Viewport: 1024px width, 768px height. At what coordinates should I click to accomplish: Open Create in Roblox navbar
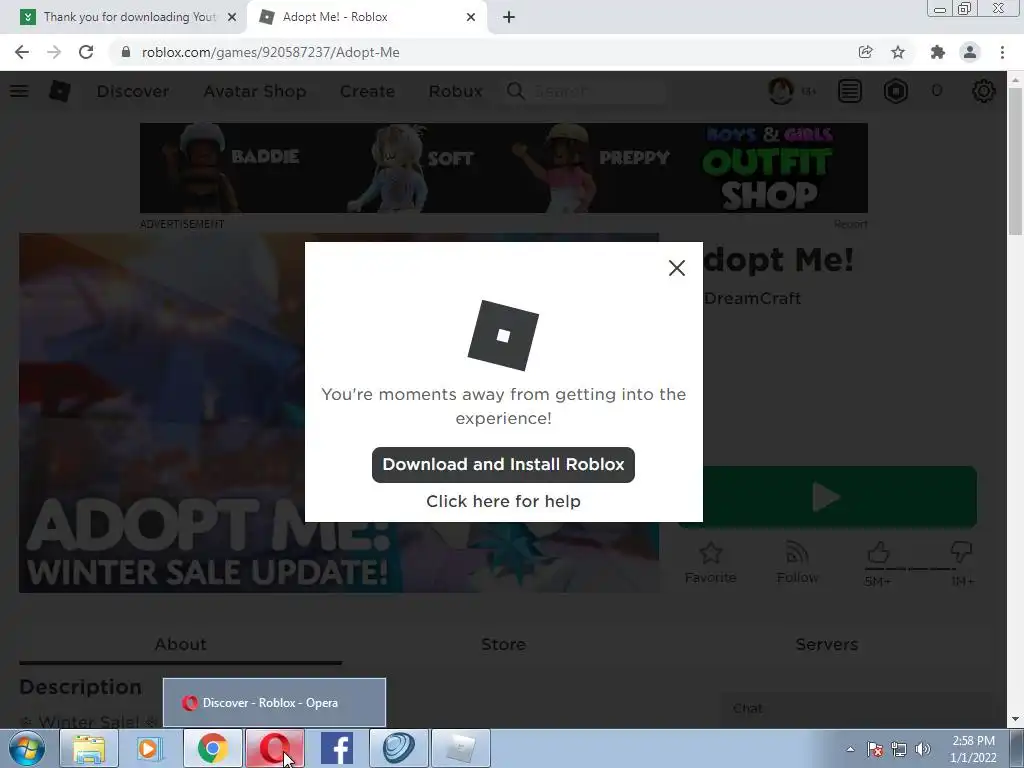click(x=367, y=91)
